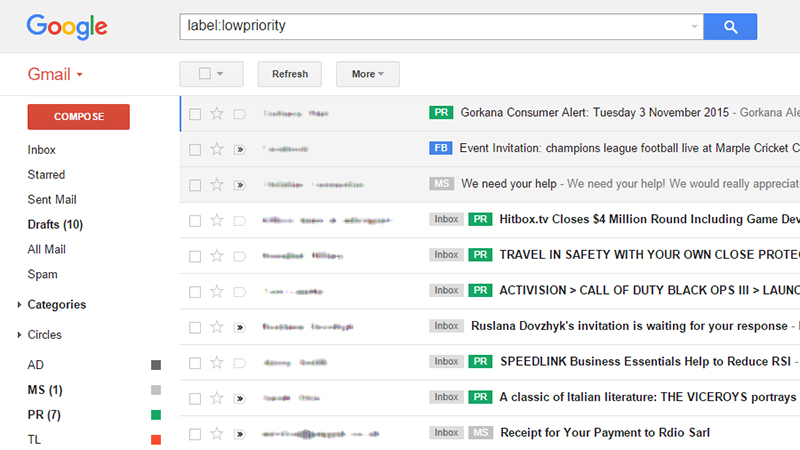Star the We need your help email
800x450 pixels.
point(217,184)
